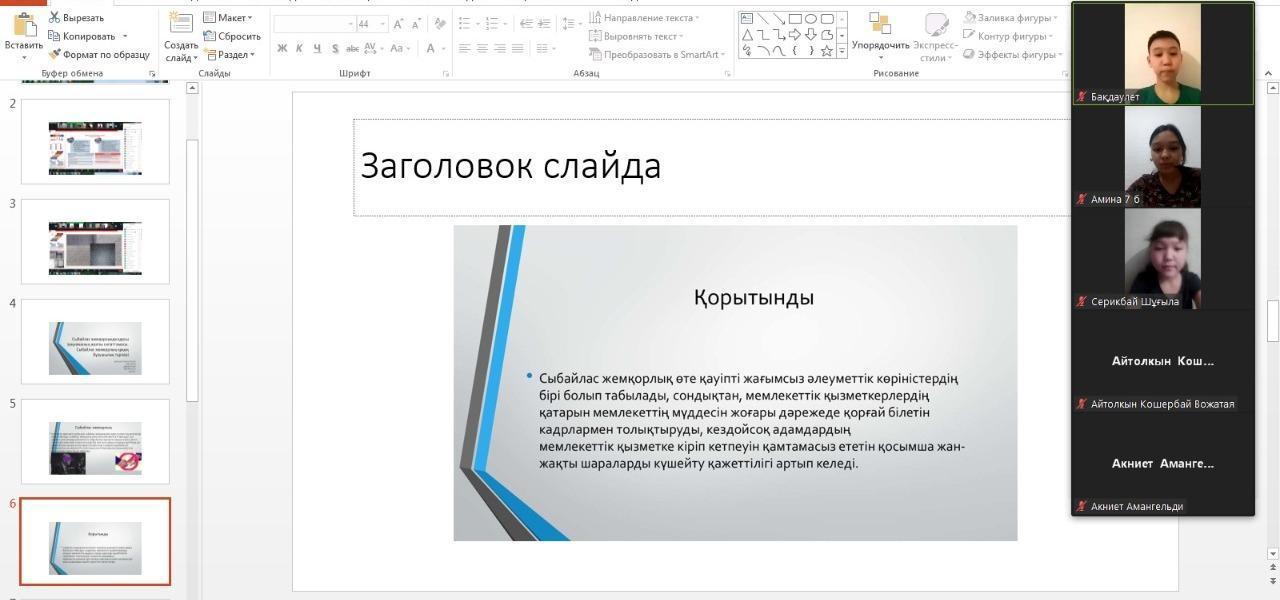
Task: Click the clear formatting eraser icon
Action: coord(439,23)
